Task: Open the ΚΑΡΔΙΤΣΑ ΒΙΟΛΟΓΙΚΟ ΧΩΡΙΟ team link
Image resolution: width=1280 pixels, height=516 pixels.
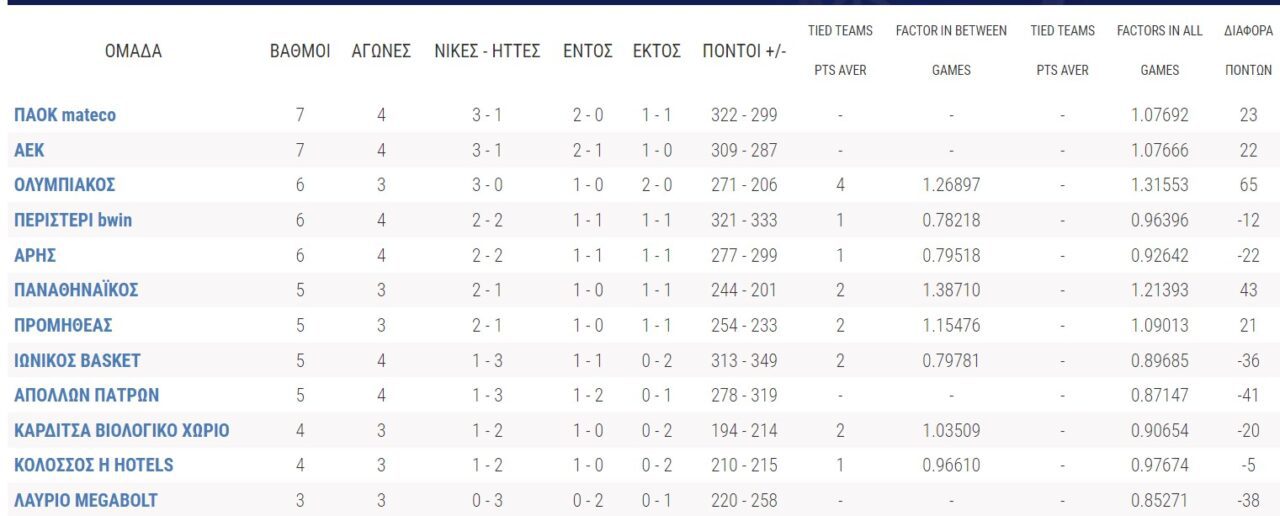Action: [x=122, y=431]
